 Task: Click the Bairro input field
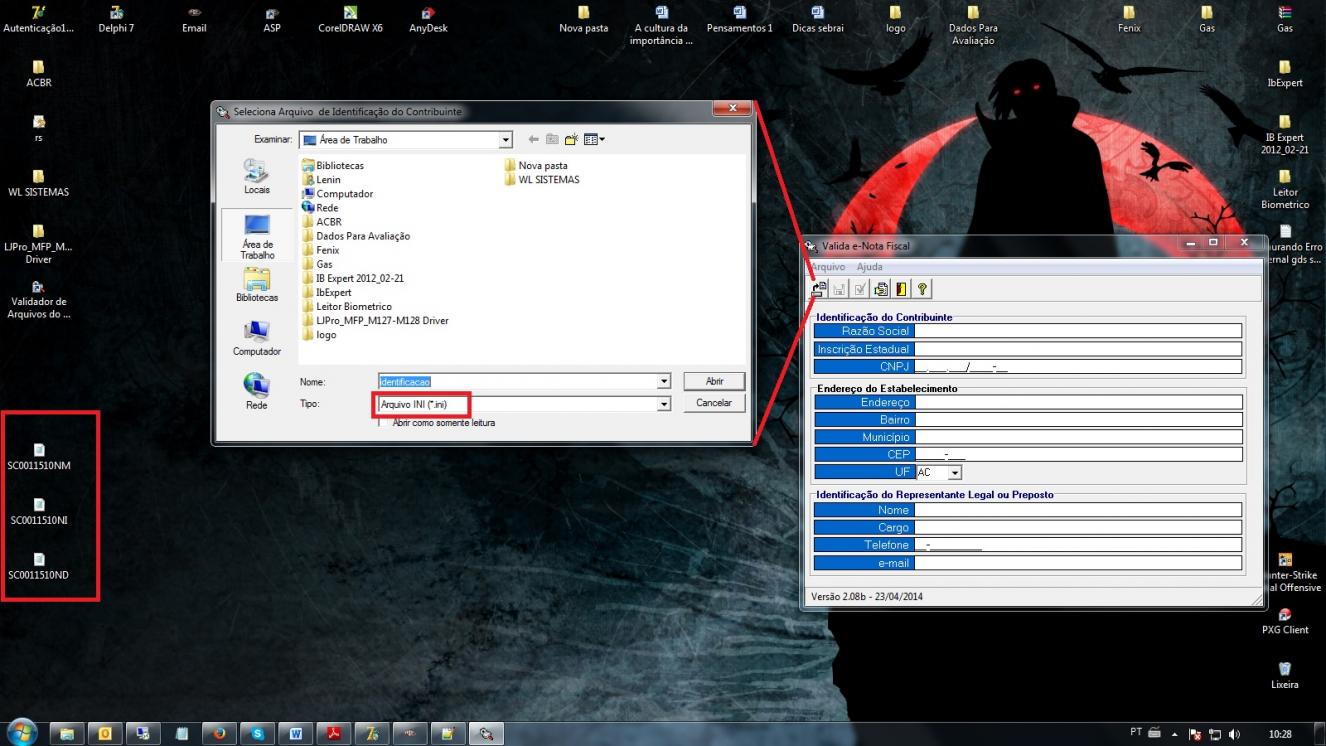click(x=1078, y=420)
